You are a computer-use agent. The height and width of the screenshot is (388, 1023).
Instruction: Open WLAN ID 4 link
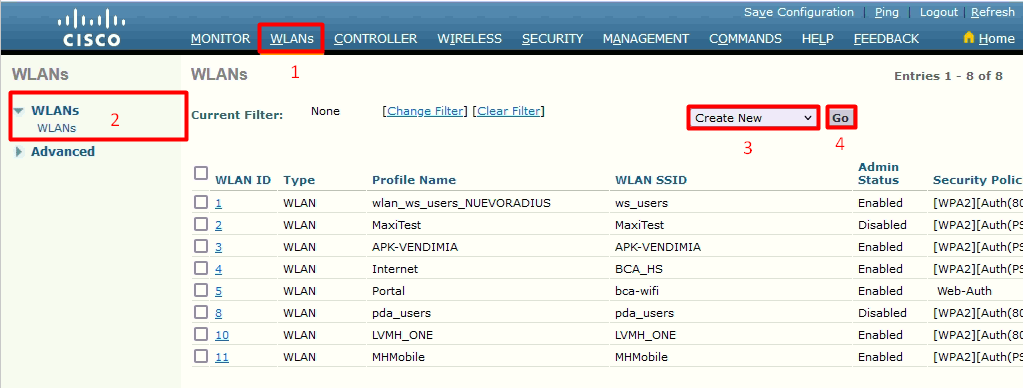(219, 269)
